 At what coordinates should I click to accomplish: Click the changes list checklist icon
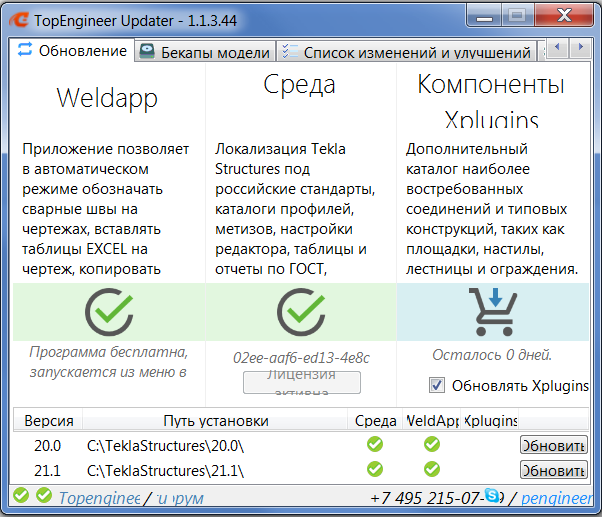click(x=290, y=51)
